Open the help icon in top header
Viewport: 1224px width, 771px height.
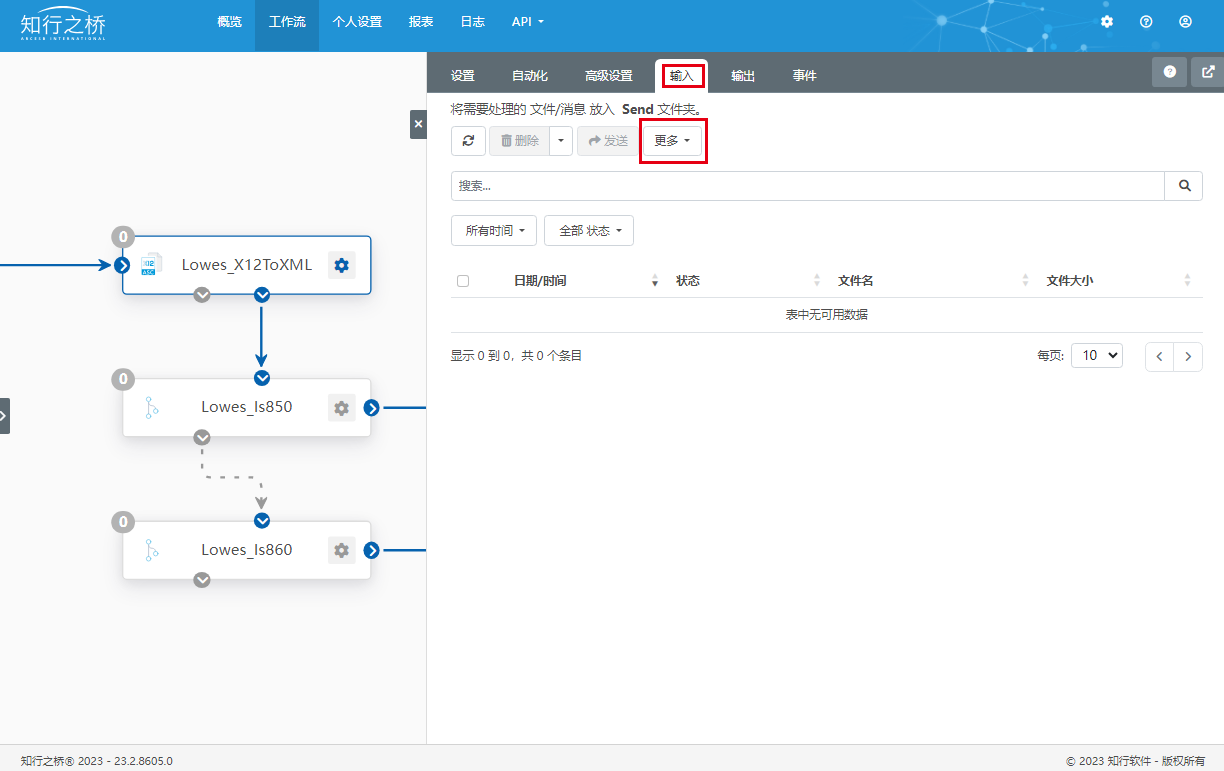coord(1146,21)
